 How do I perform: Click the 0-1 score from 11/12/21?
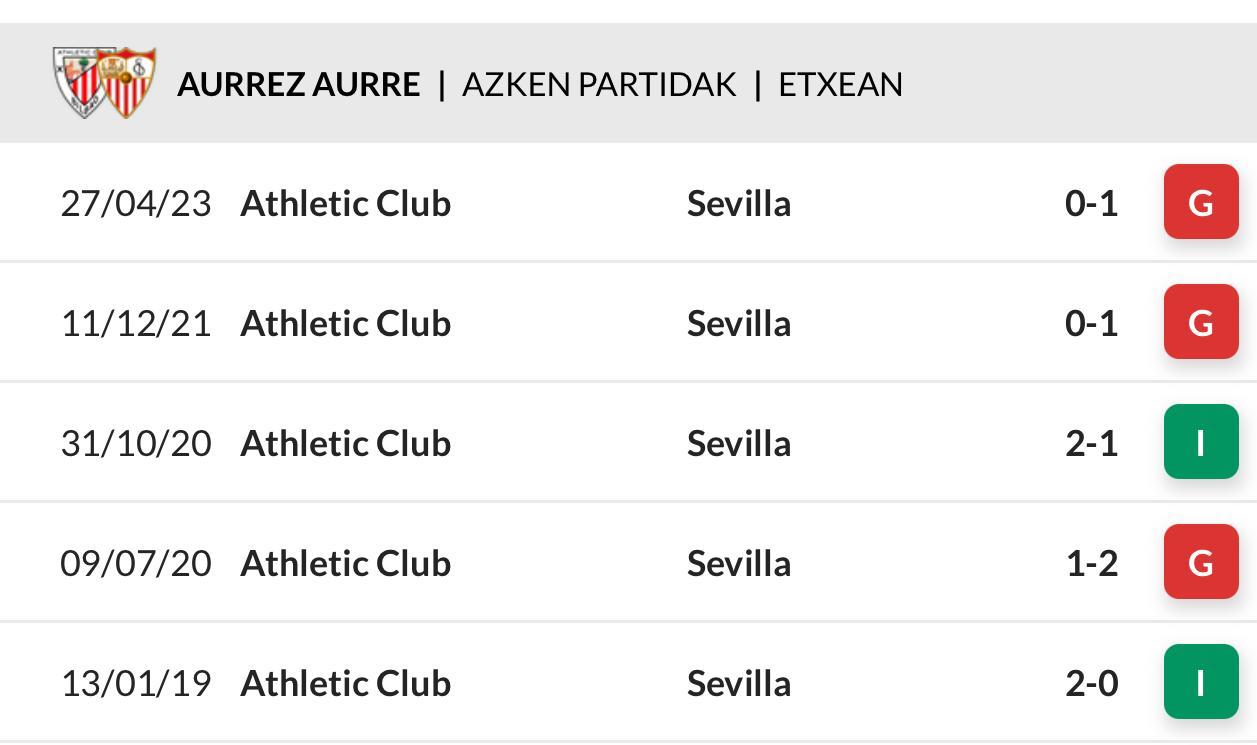coord(1092,323)
